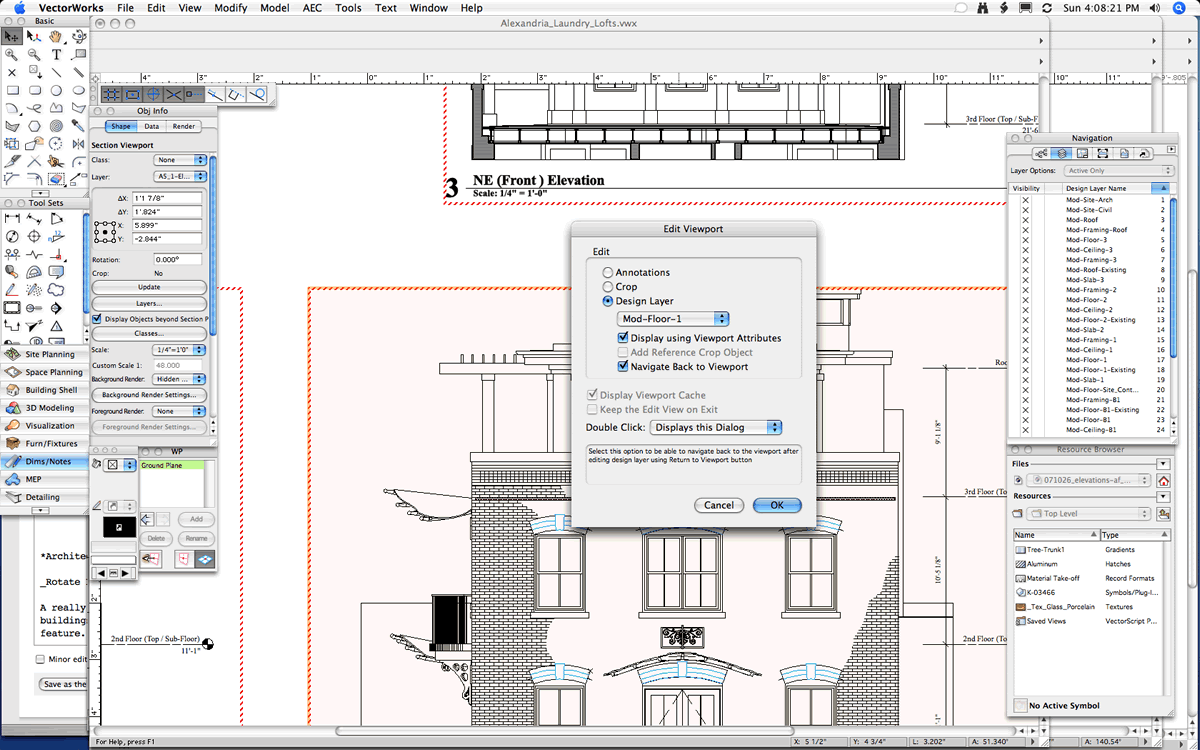Confirm the Edit Viewport dialog with OK
This screenshot has width=1200, height=750.
[777, 505]
